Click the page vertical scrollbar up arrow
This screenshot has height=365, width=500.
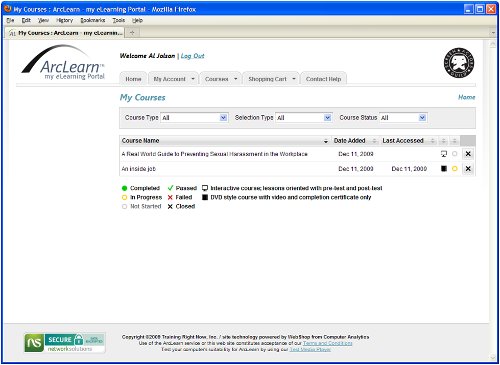(493, 44)
